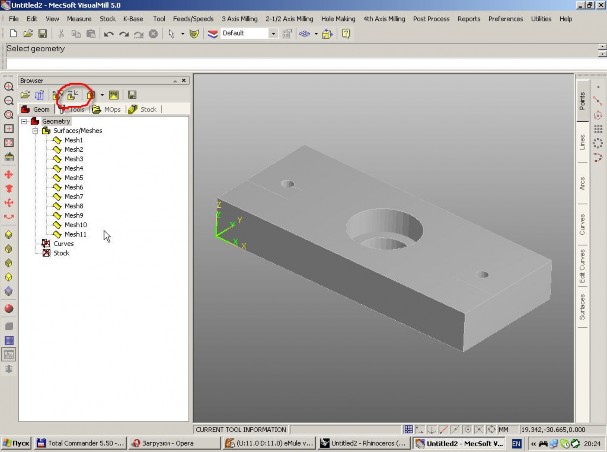
Task: Click the green image icon in Browser toolbar
Action: (114, 95)
